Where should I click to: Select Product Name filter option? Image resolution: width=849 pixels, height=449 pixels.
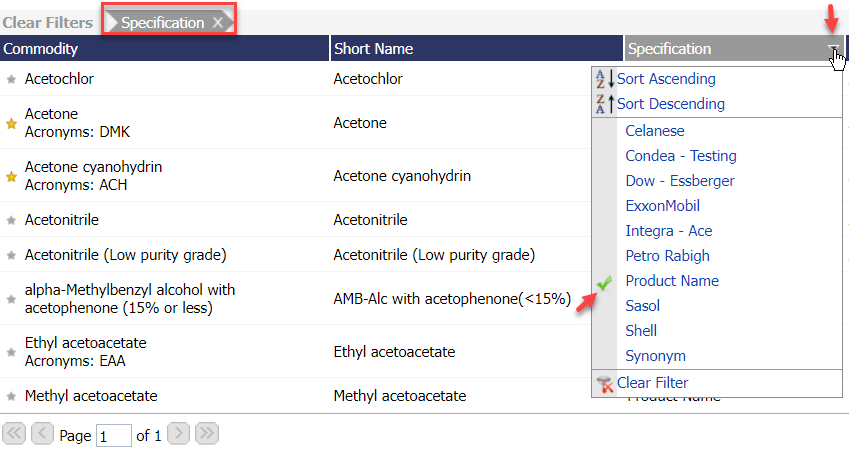(672, 281)
